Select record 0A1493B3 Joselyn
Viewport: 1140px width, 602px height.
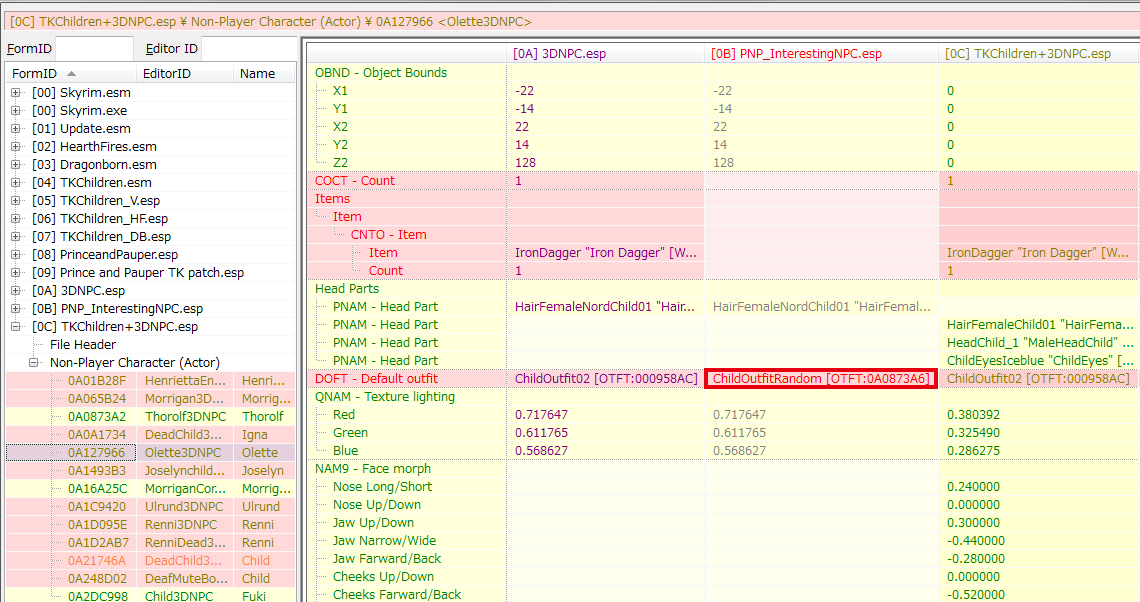(x=150, y=470)
